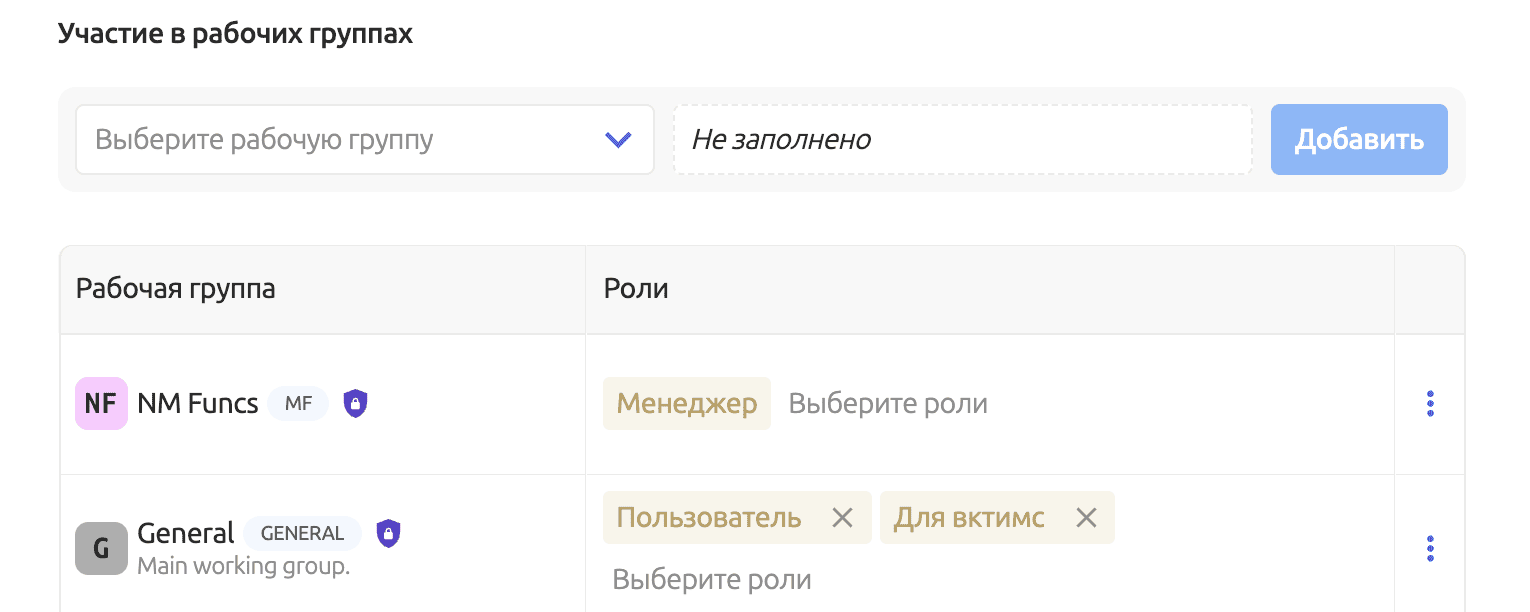Viewport: 1530px width, 612px height.
Task: Click the shield icon beside the General group
Action: coord(388,533)
